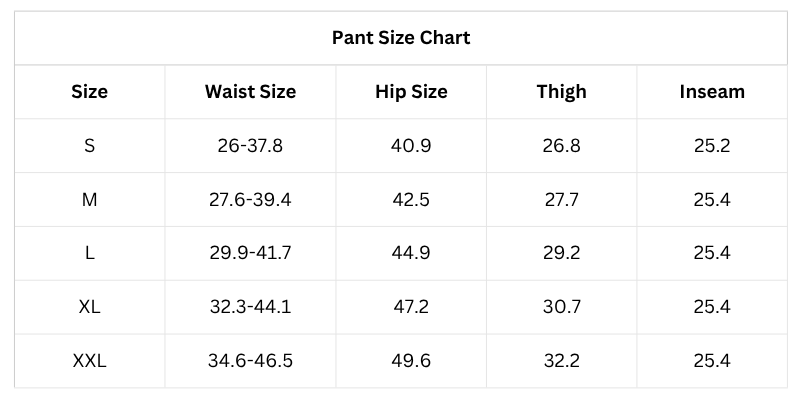This screenshot has width=800, height=400.
Task: Click the Thigh column header
Action: pyautogui.click(x=561, y=92)
